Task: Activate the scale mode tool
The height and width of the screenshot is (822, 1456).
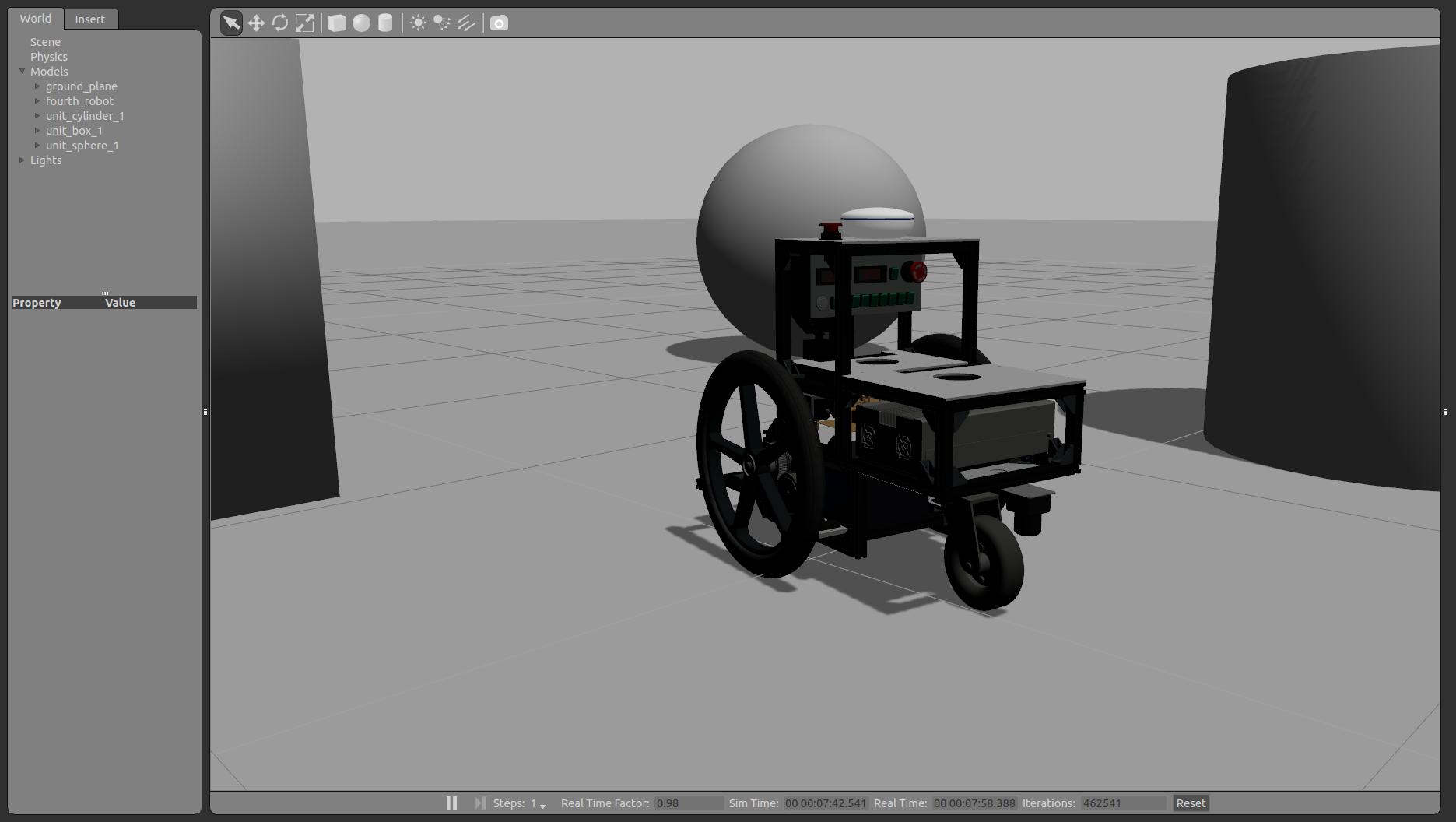Action: click(304, 23)
